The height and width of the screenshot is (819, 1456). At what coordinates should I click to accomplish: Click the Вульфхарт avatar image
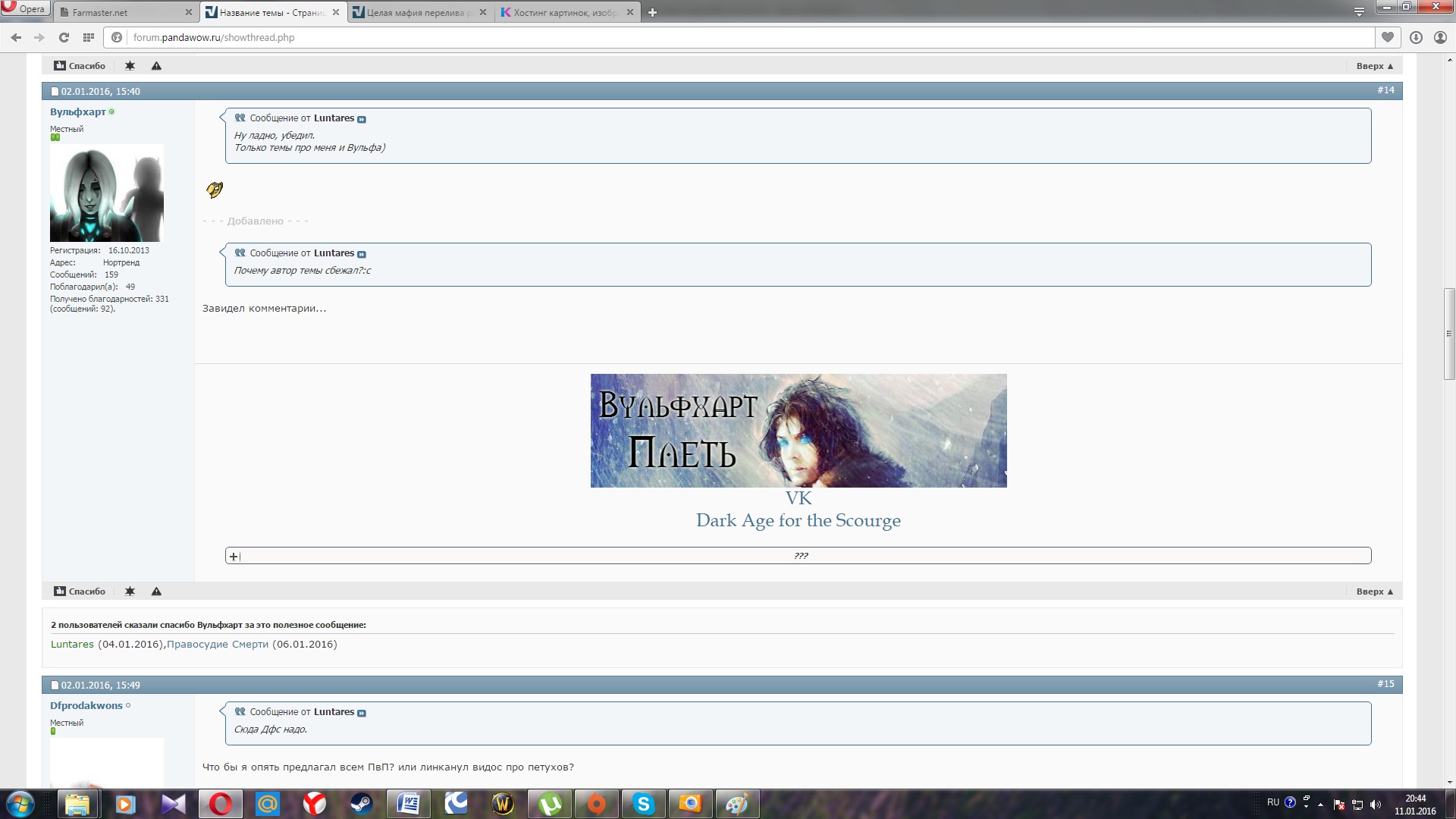[x=107, y=193]
